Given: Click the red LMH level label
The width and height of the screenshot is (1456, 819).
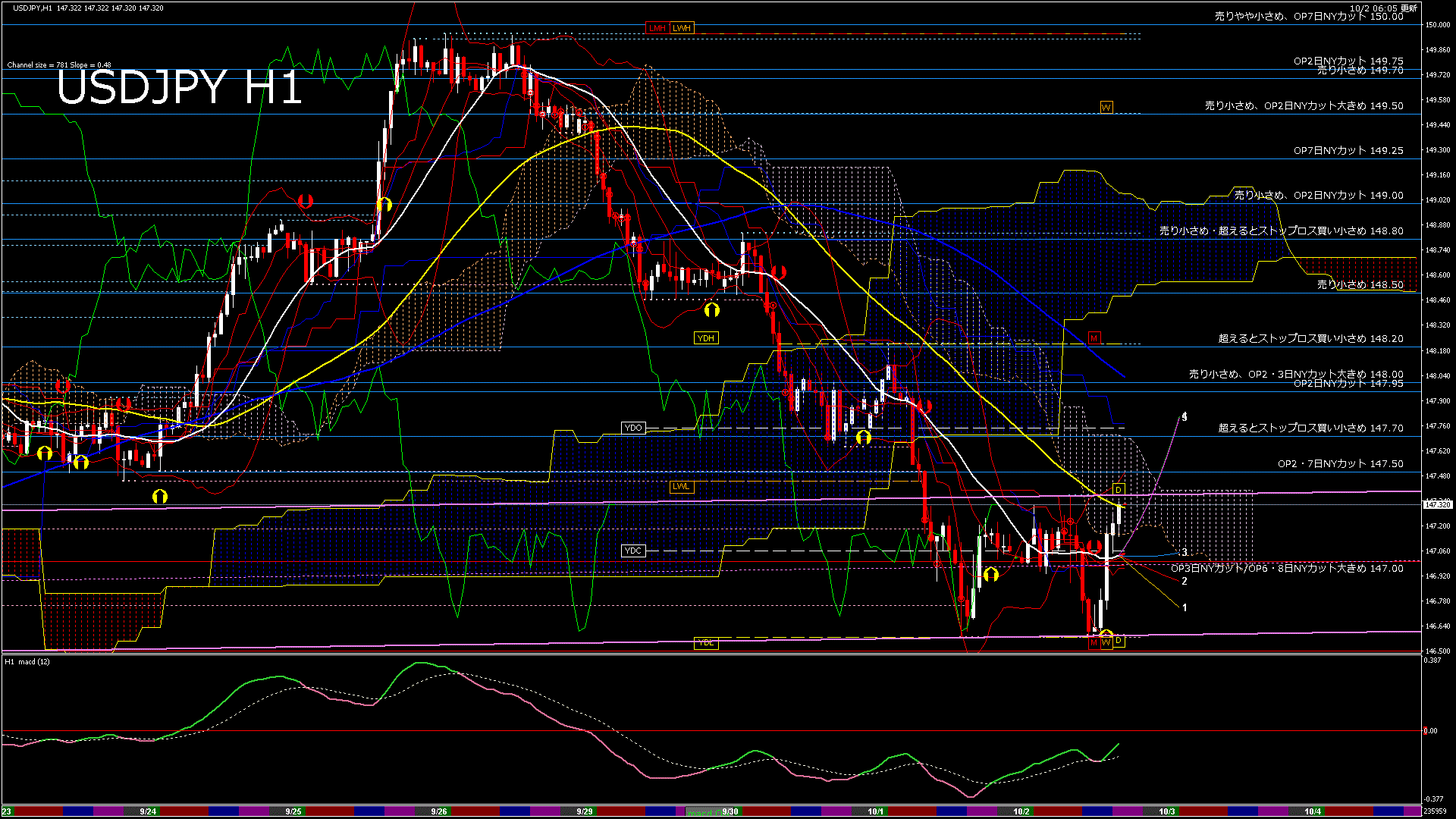Looking at the screenshot, I should point(657,28).
